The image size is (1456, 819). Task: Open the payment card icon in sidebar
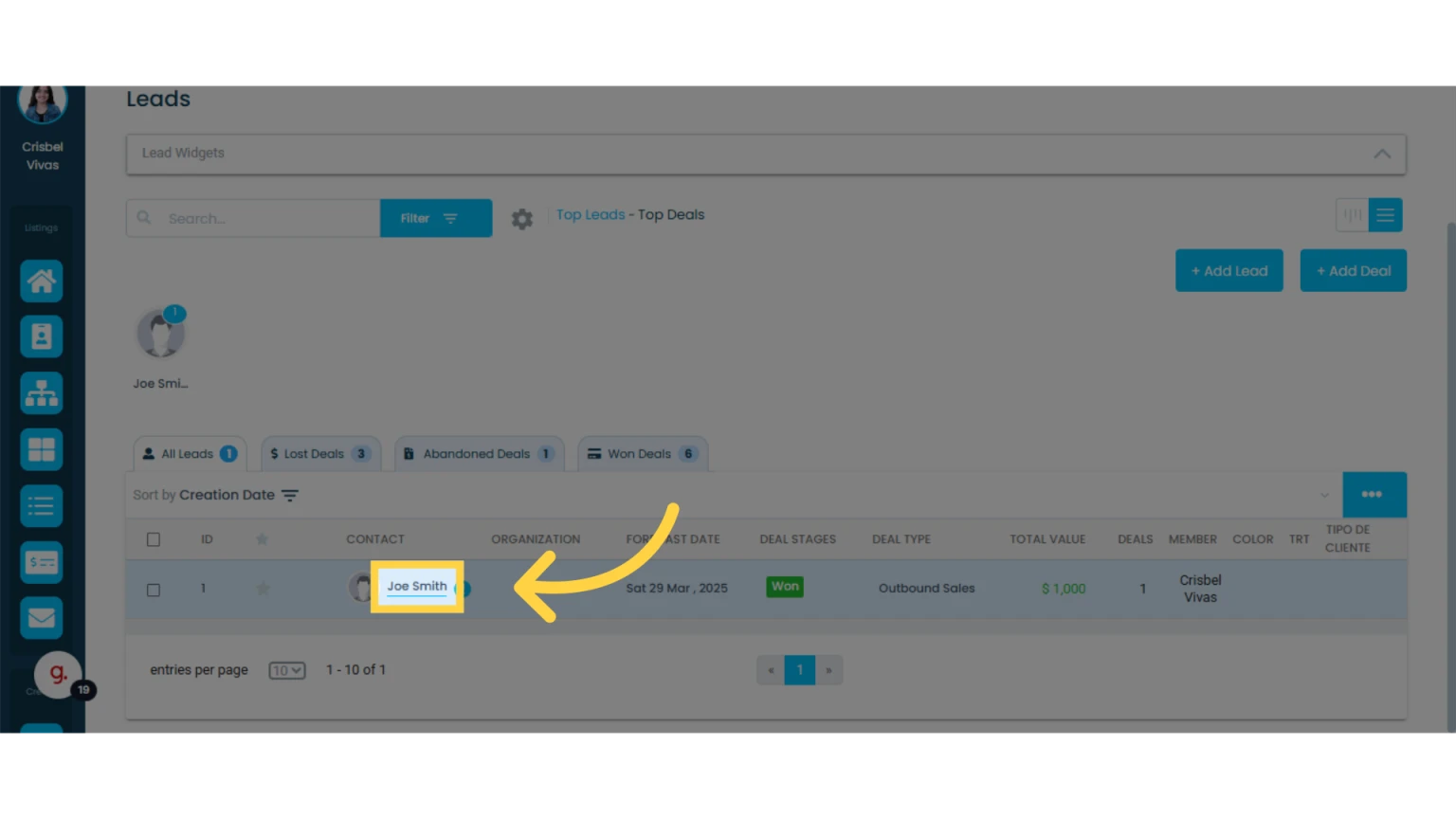(42, 562)
